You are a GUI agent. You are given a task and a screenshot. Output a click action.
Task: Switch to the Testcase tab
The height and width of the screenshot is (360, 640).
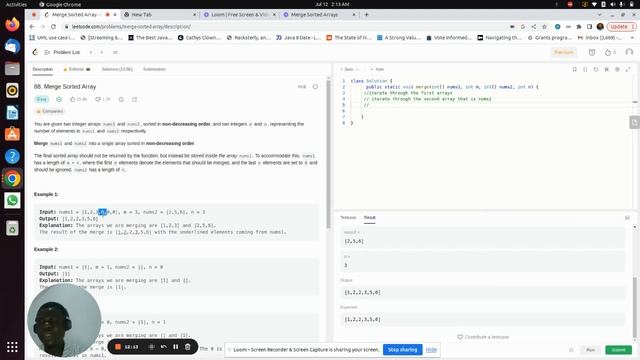tap(348, 218)
